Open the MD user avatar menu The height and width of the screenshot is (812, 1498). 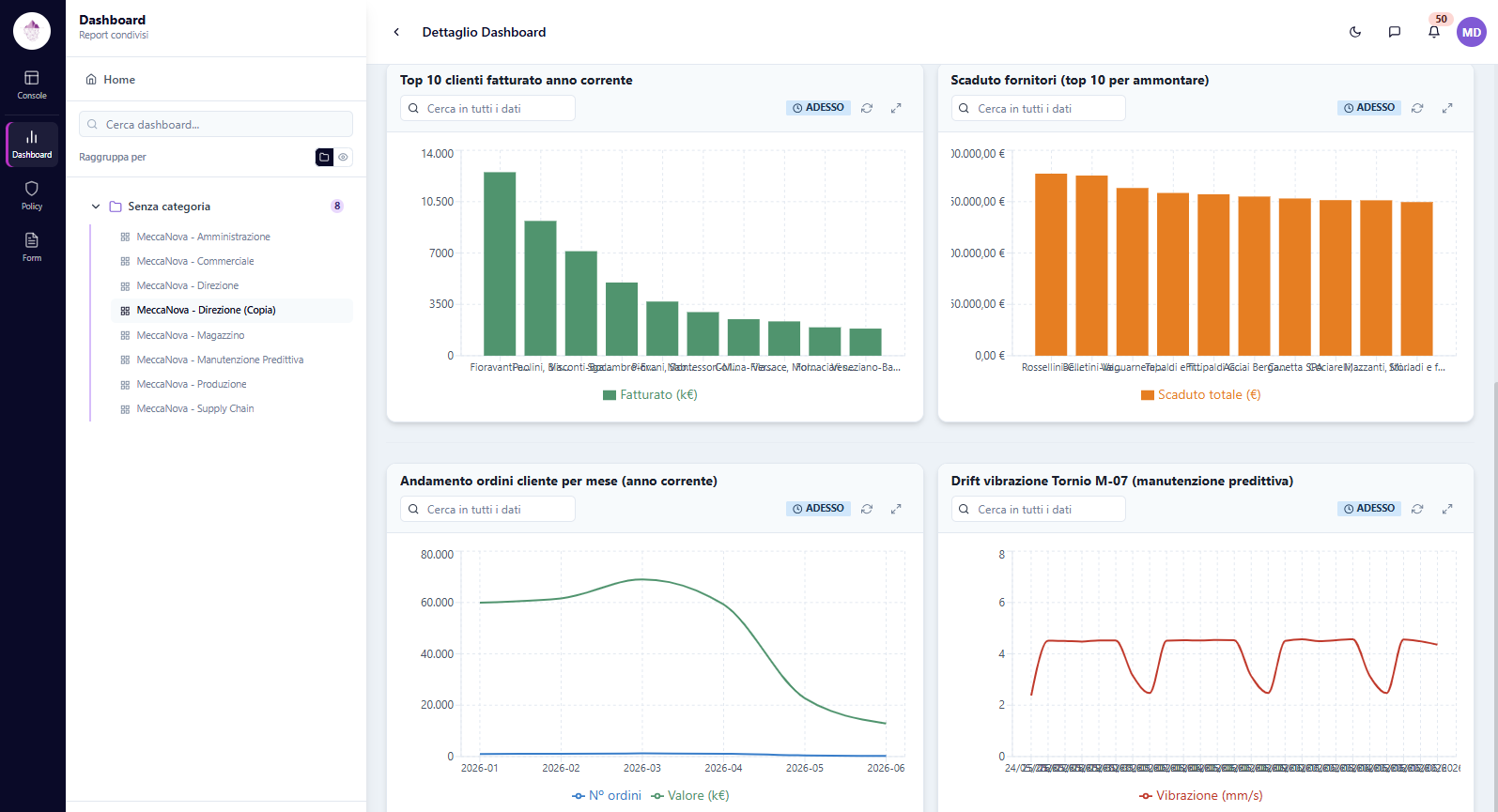(x=1472, y=32)
